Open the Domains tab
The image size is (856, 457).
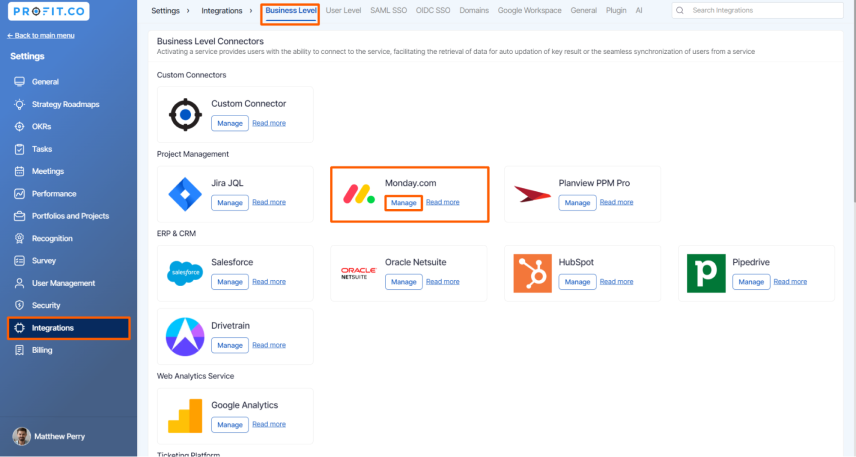[x=474, y=10]
